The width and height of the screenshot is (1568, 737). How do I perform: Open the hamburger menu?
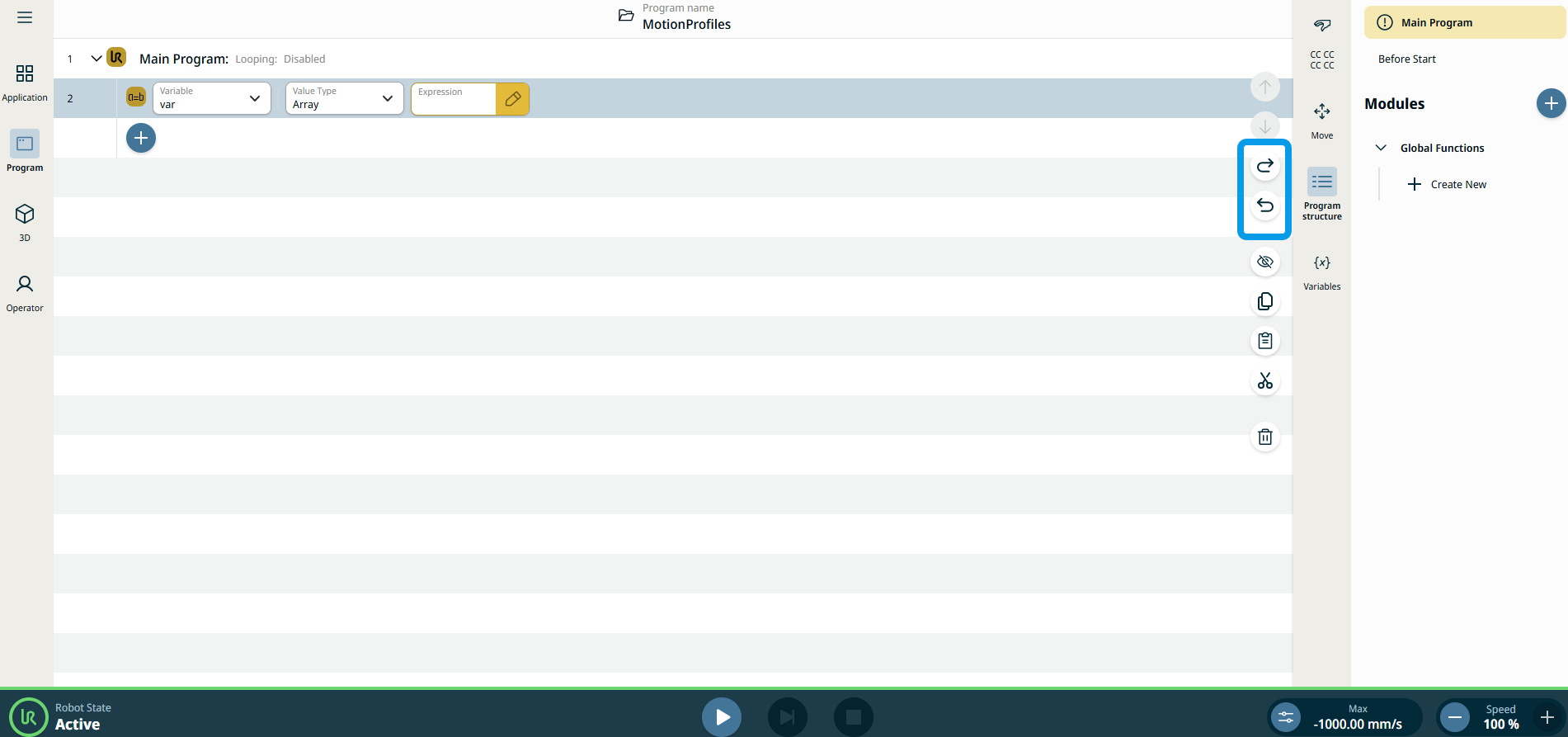tap(25, 17)
